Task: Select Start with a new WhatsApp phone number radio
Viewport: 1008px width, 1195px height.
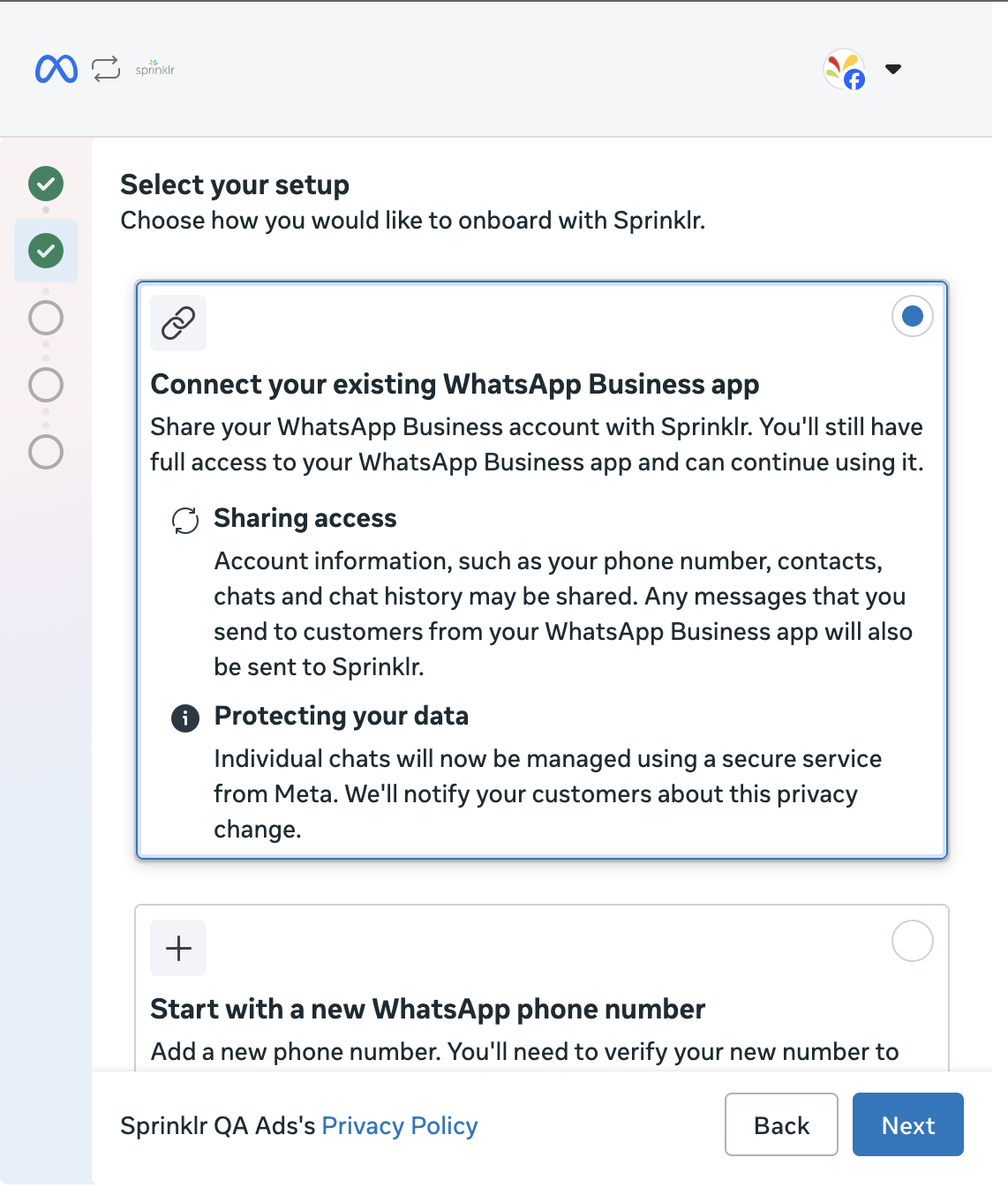Action: coord(913,941)
